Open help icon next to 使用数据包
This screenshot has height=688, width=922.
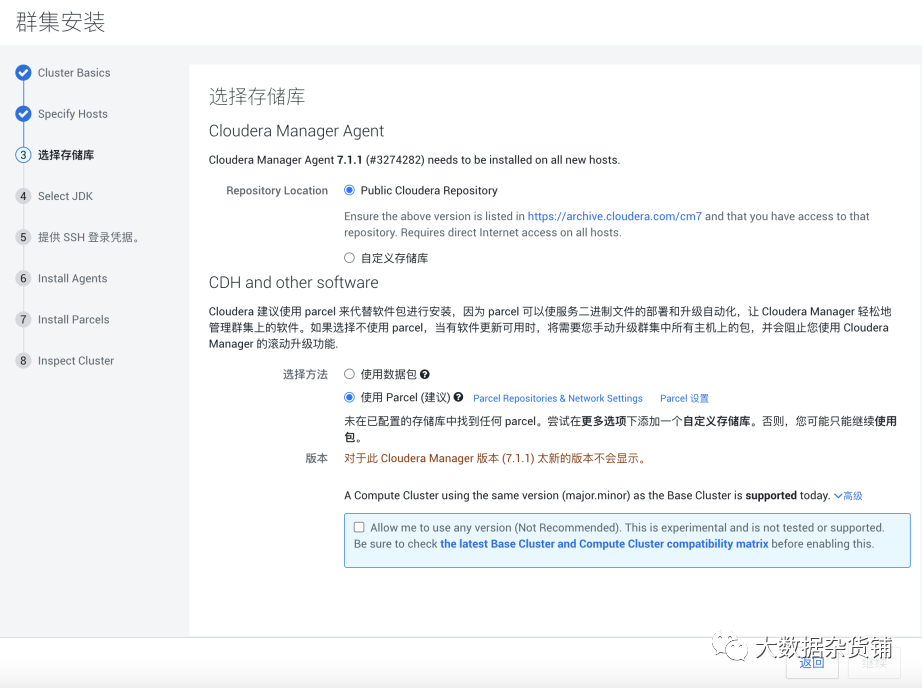click(x=425, y=375)
